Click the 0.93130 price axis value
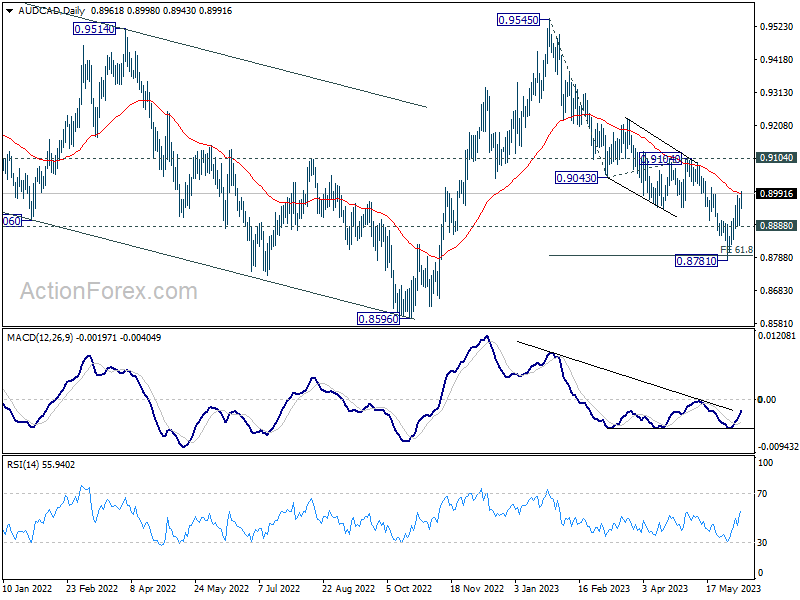The height and width of the screenshot is (600, 800). click(777, 93)
